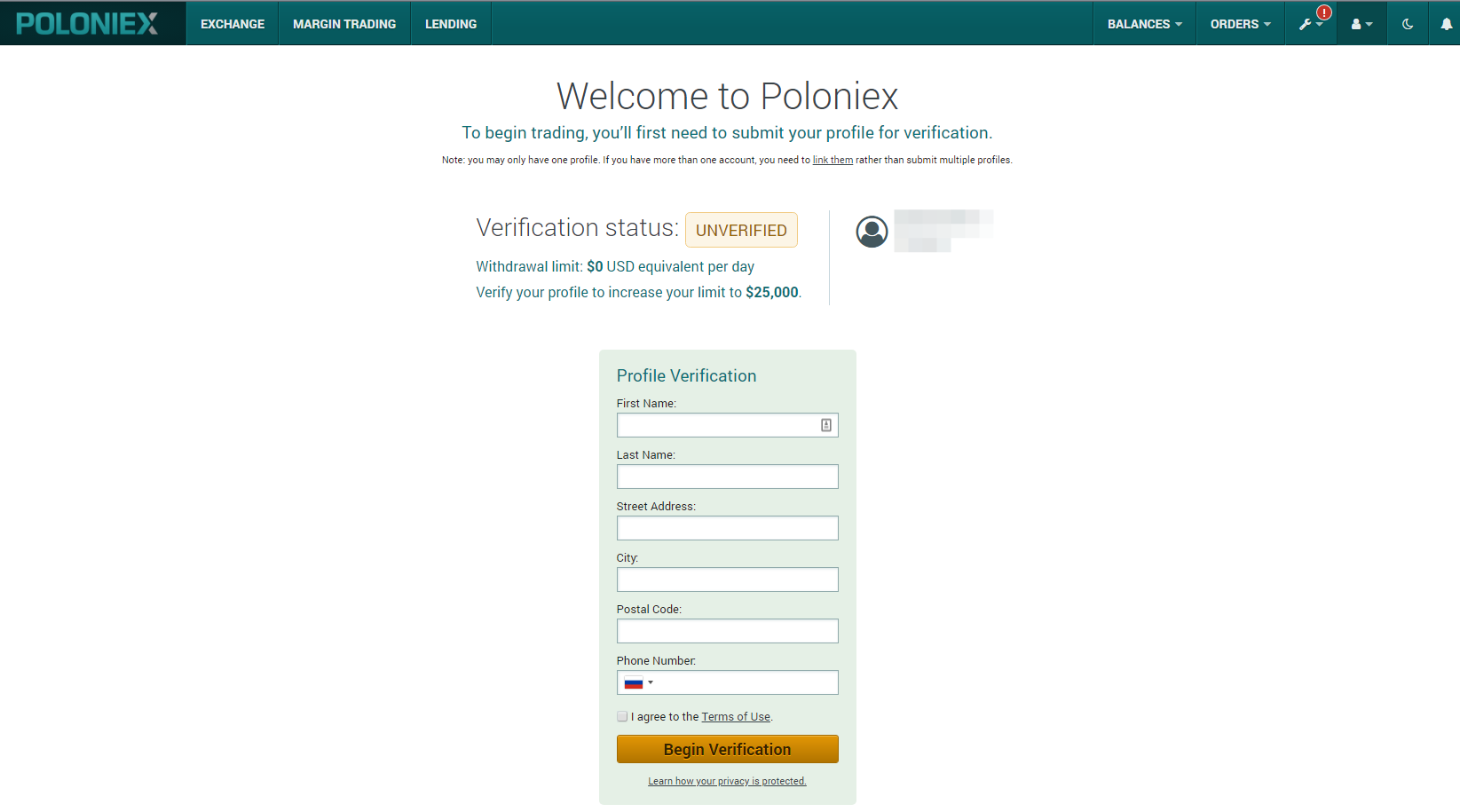
Task: Go to the EXCHANGE tab
Action: click(233, 24)
